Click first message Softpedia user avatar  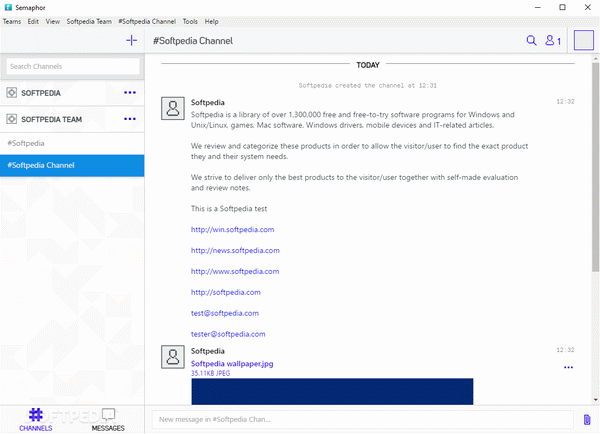173,108
